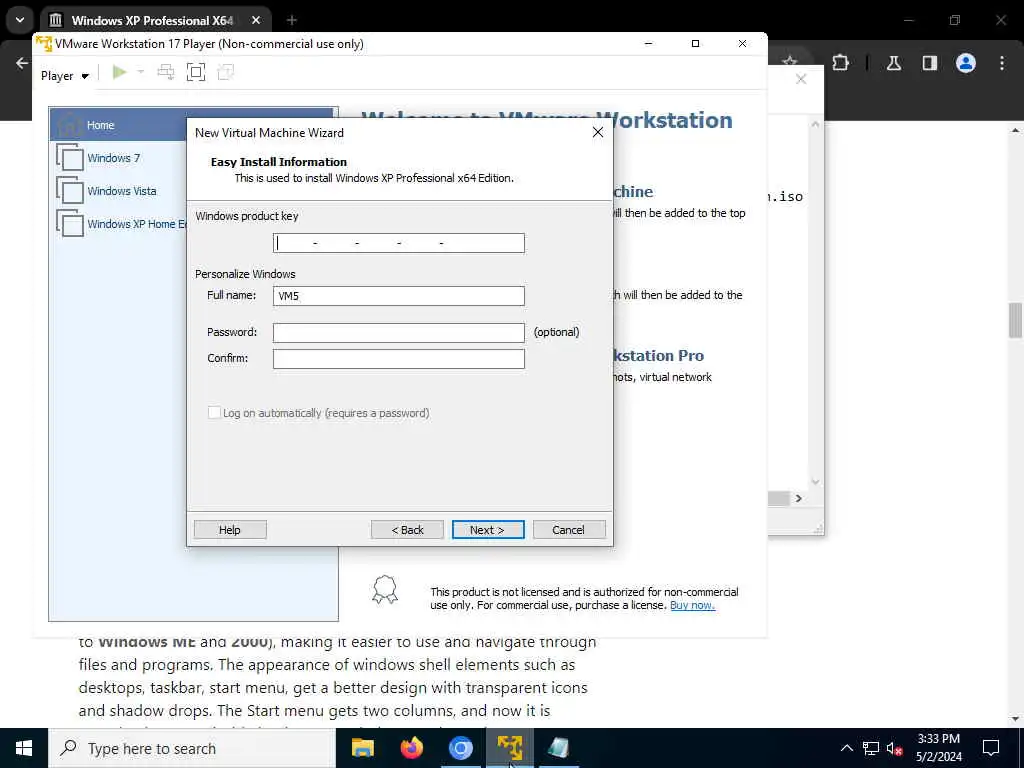Open Firefox from the taskbar

(x=411, y=748)
